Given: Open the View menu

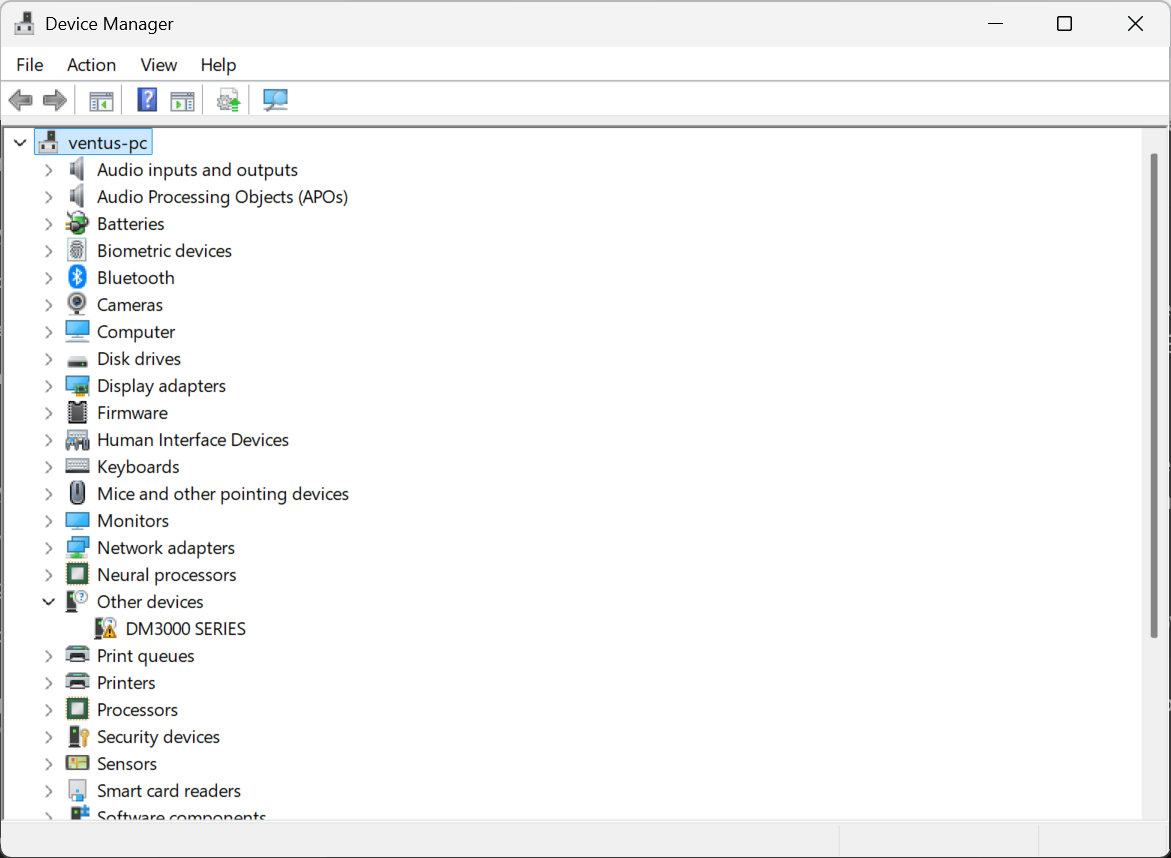Looking at the screenshot, I should coord(158,65).
